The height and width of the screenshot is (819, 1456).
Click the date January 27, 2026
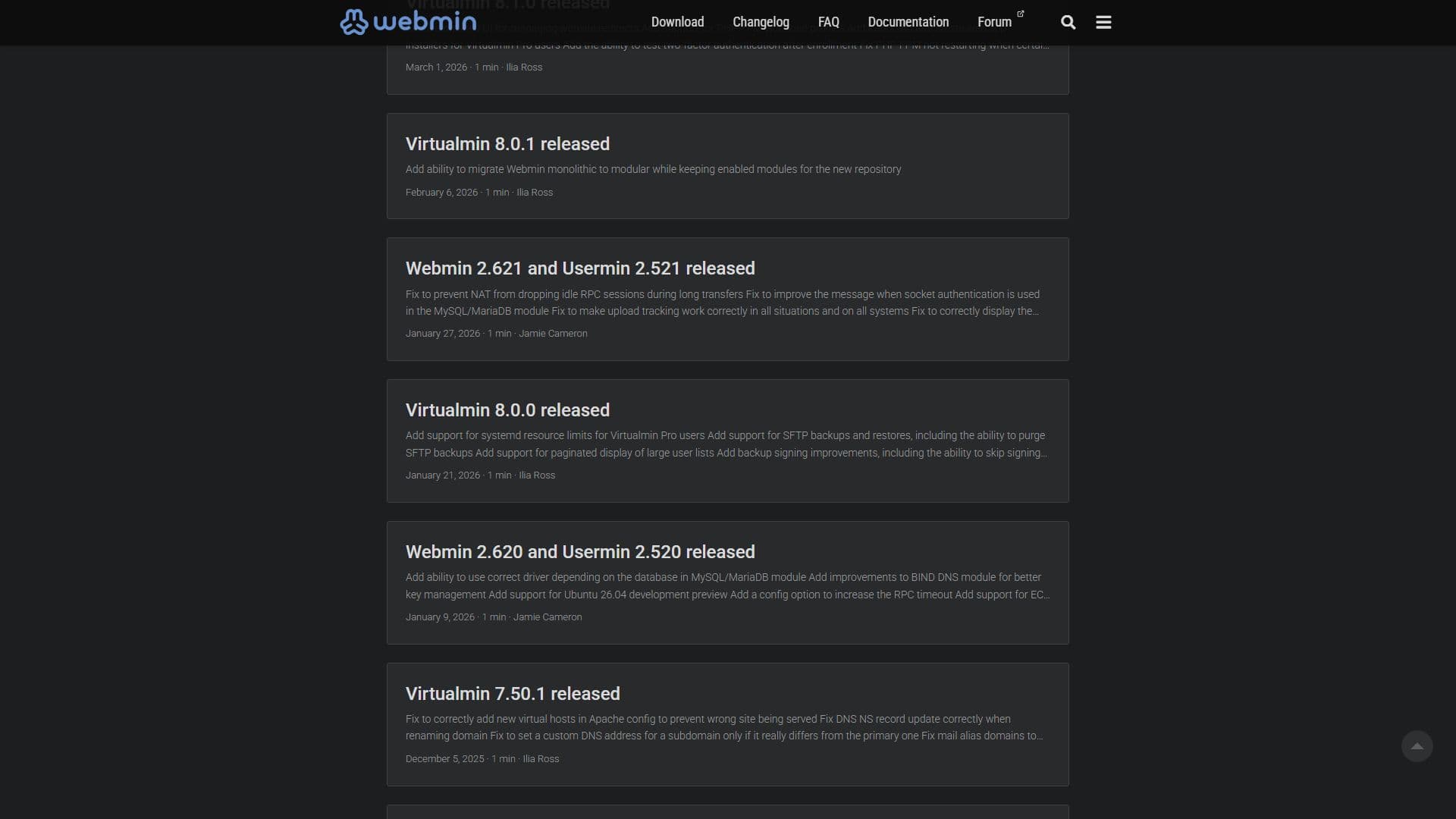pyautogui.click(x=443, y=334)
